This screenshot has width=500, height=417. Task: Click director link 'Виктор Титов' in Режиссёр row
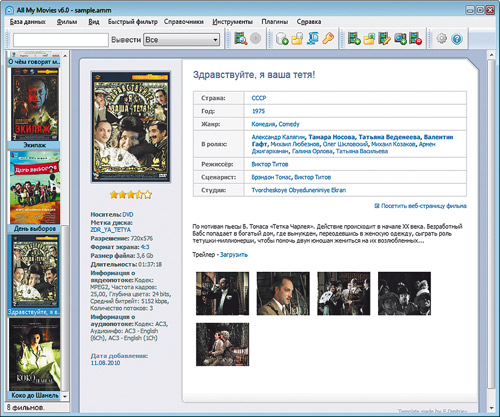(x=270, y=164)
